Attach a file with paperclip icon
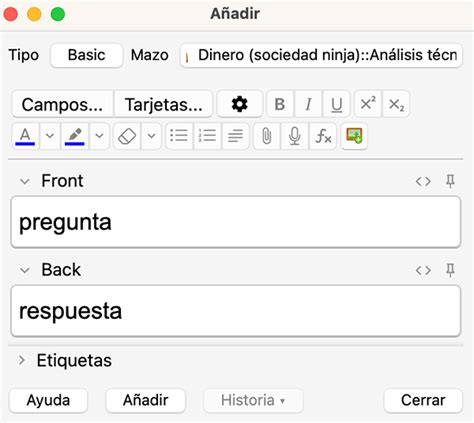This screenshot has height=423, width=474. point(267,136)
